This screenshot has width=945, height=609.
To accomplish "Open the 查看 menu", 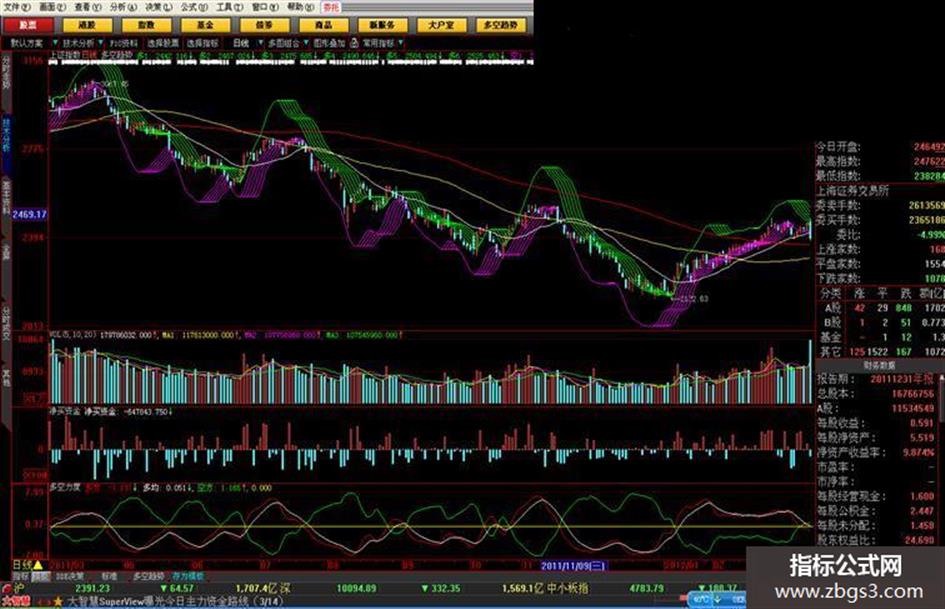I will tap(88, 7).
